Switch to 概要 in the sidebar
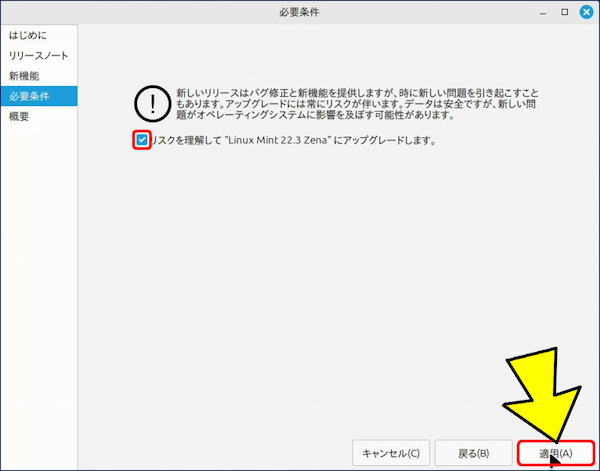 39,116
